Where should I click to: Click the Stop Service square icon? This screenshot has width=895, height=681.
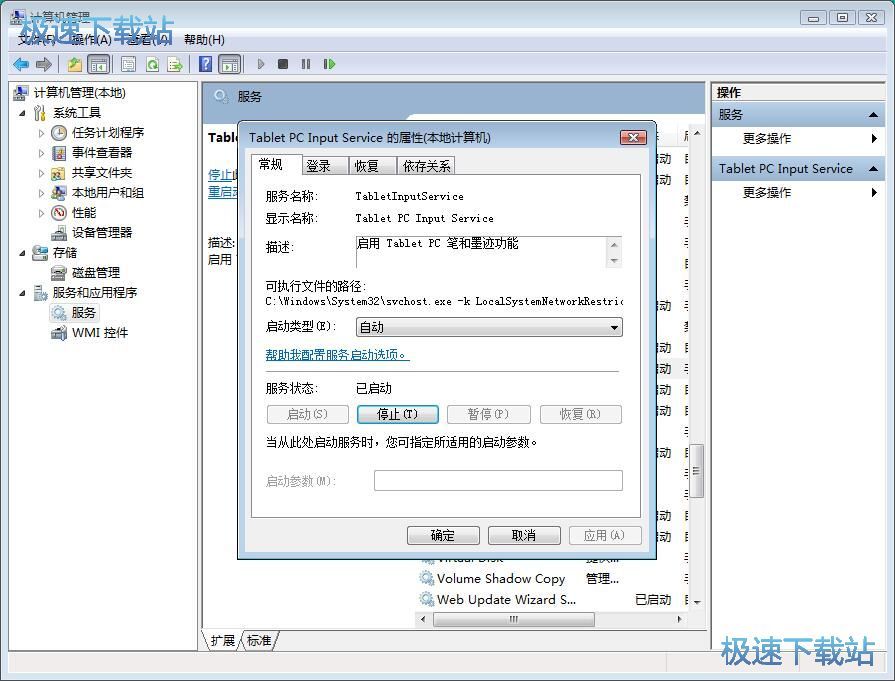pos(283,64)
